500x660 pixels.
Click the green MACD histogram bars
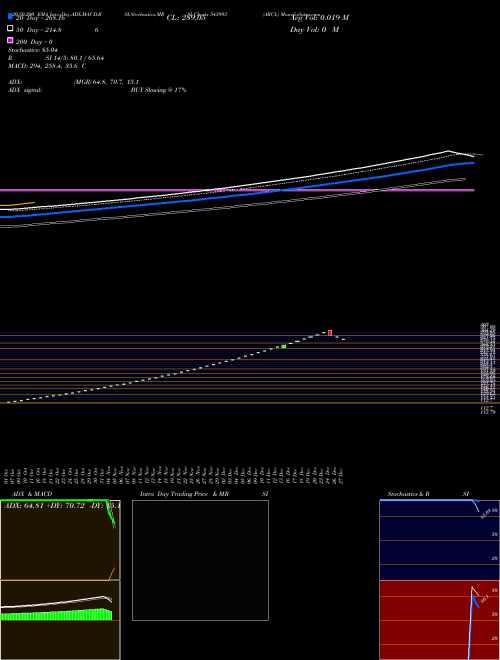tap(56, 615)
